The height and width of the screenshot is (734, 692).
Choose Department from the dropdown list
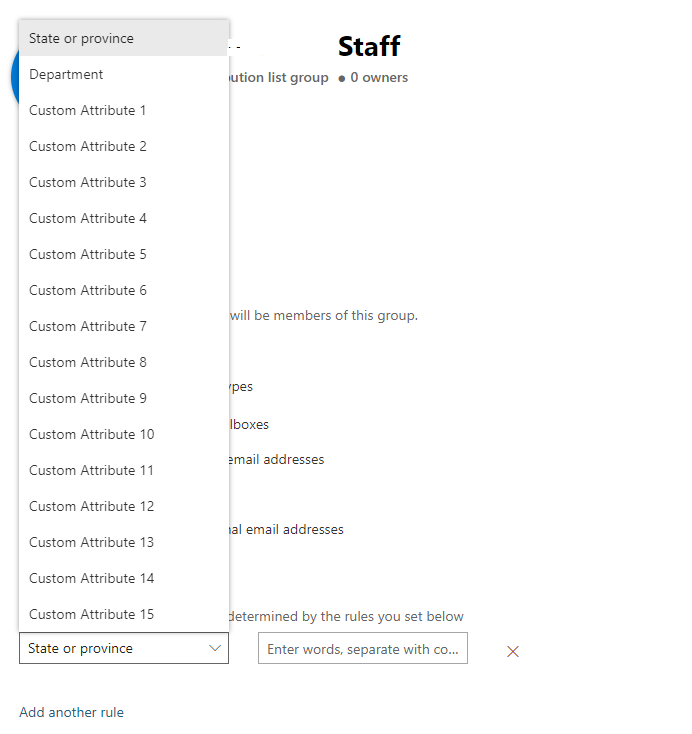[124, 74]
